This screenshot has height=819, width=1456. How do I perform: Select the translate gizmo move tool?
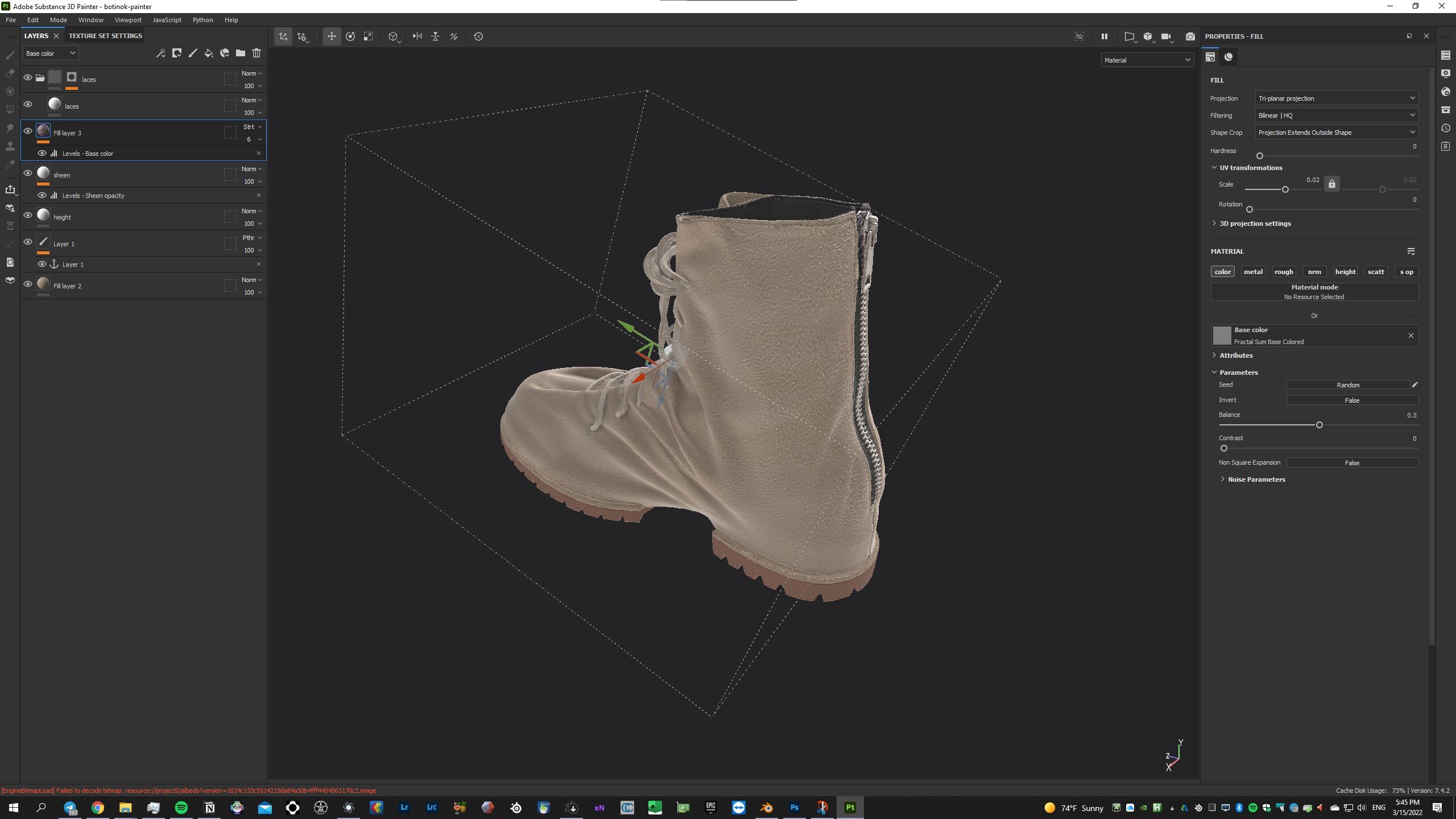[x=332, y=36]
